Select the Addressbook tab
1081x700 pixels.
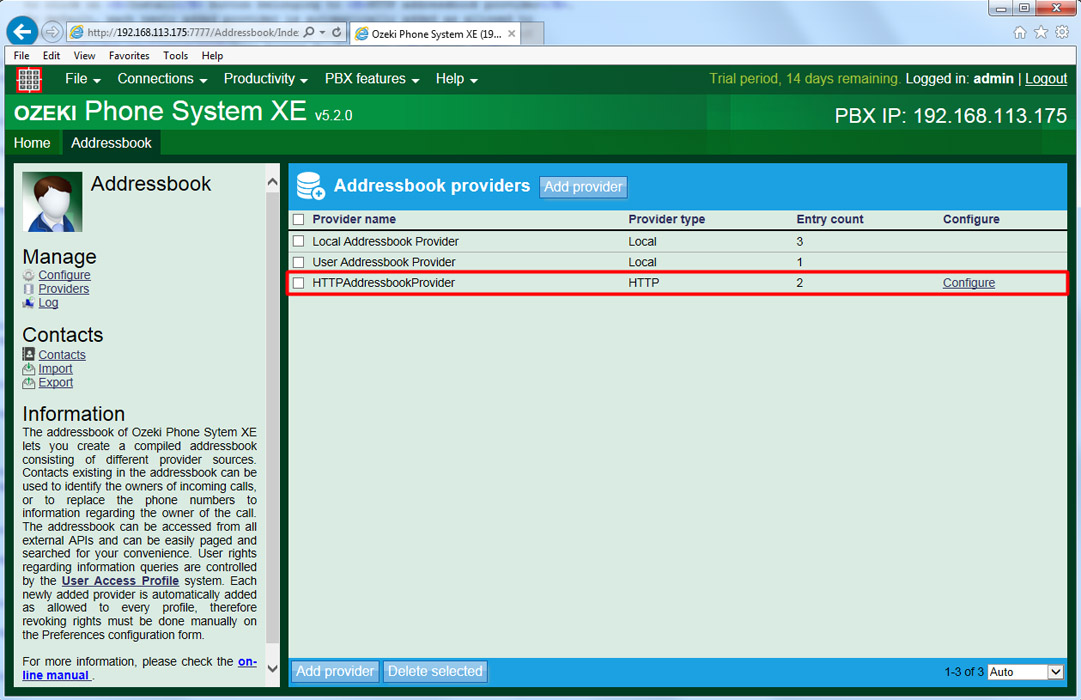[x=111, y=143]
